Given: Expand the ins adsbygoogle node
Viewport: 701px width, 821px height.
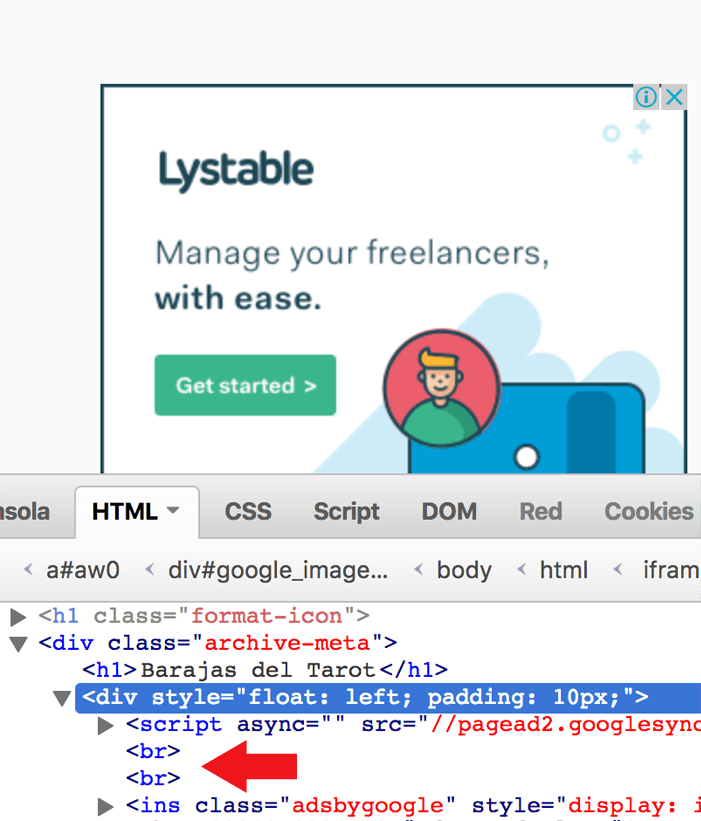Looking at the screenshot, I should coord(106,806).
